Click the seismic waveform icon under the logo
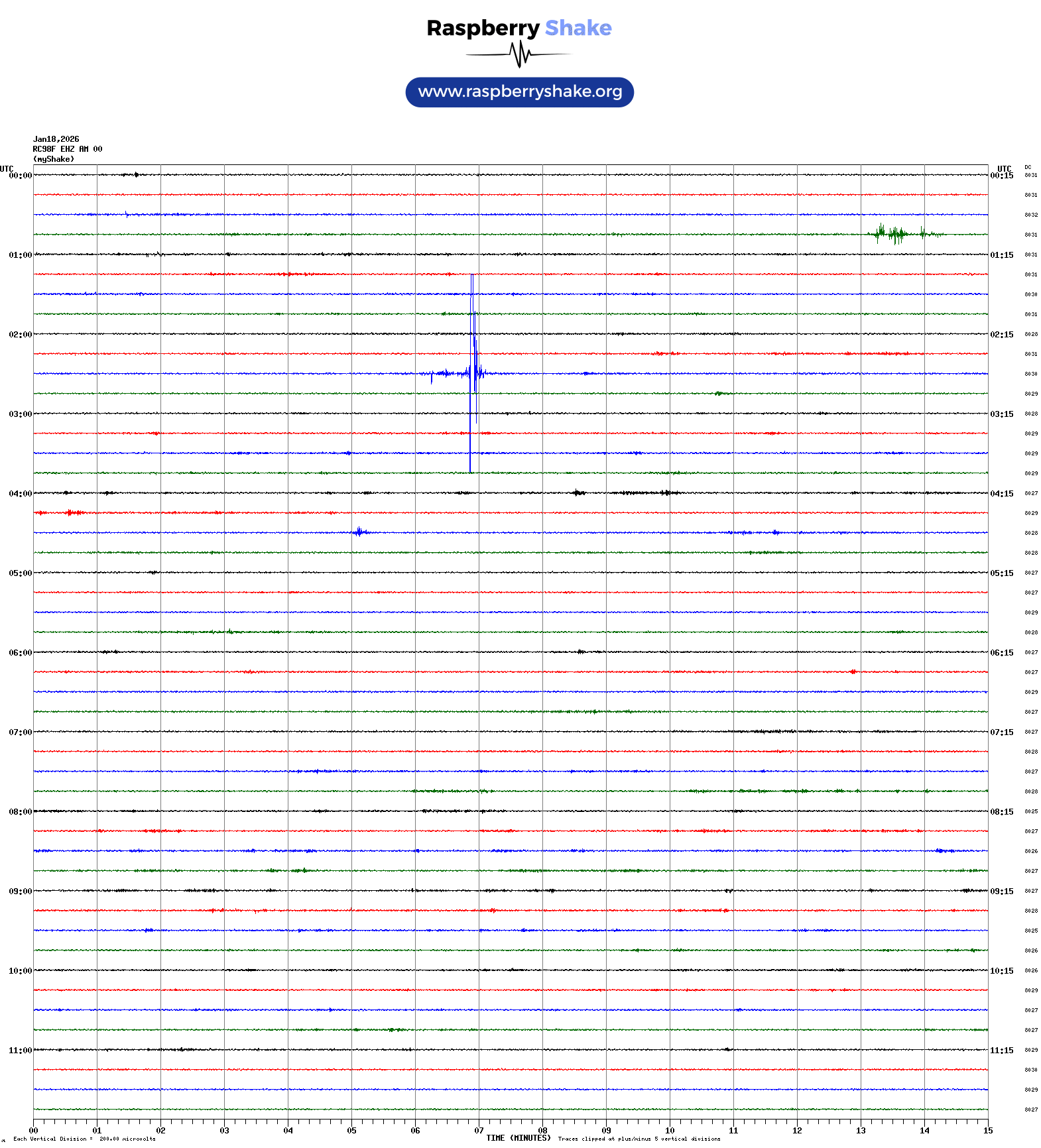Viewport: 1041px width, 1148px height. tap(519, 54)
